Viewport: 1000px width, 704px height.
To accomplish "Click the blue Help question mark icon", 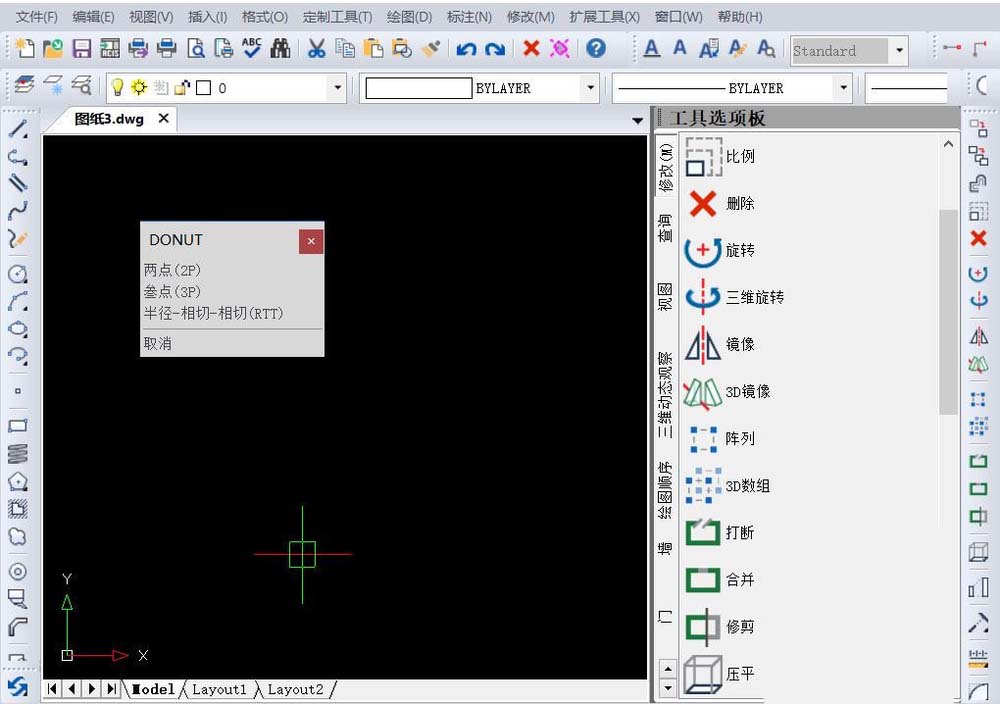I will 596,48.
